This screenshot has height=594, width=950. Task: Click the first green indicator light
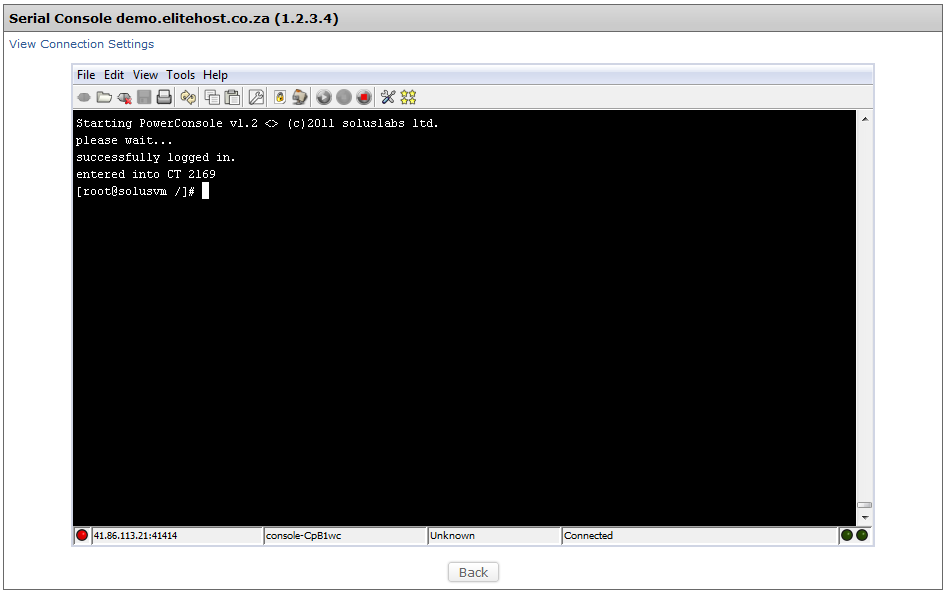pos(847,535)
